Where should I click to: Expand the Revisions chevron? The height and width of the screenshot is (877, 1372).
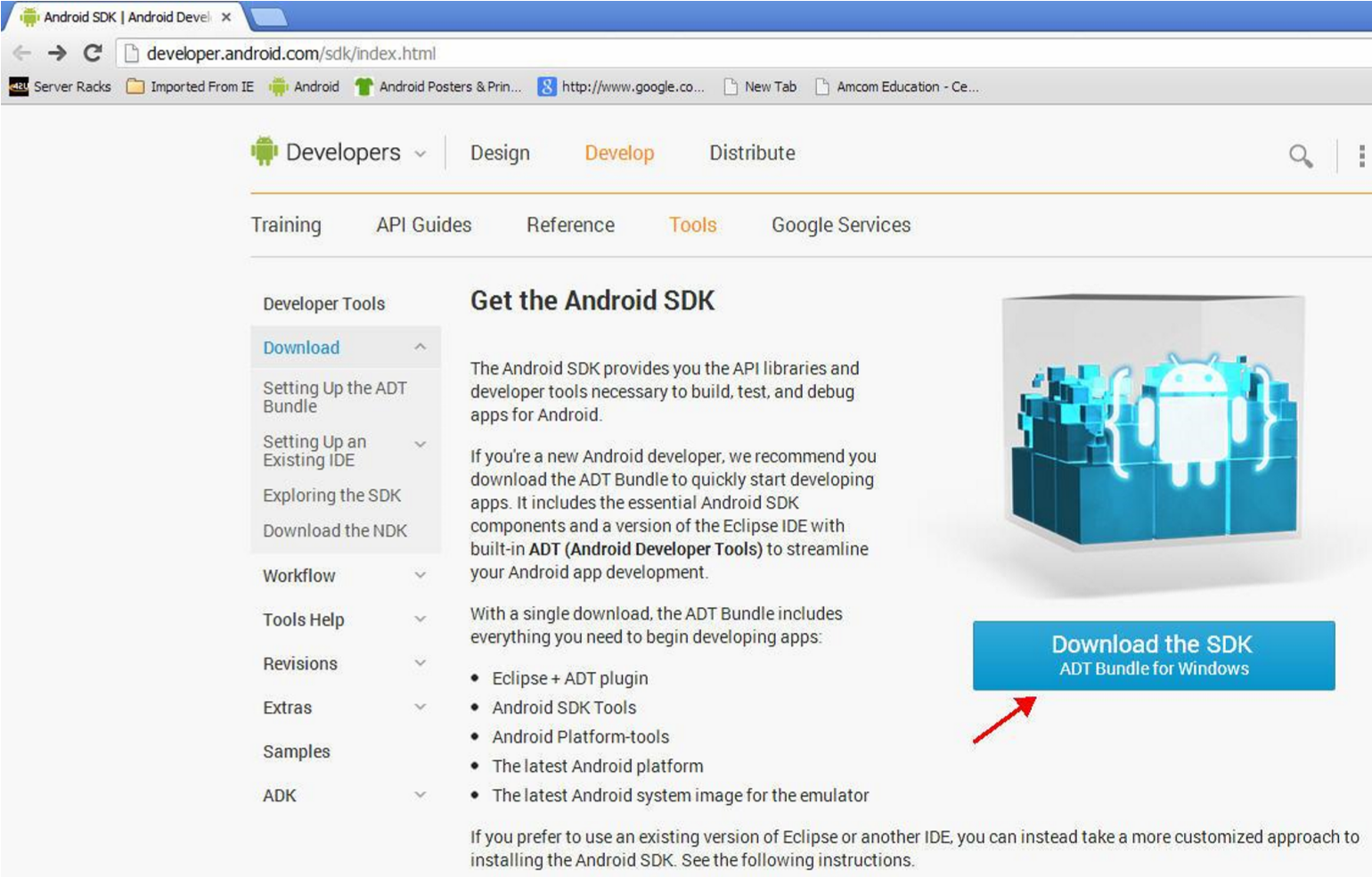(x=421, y=663)
